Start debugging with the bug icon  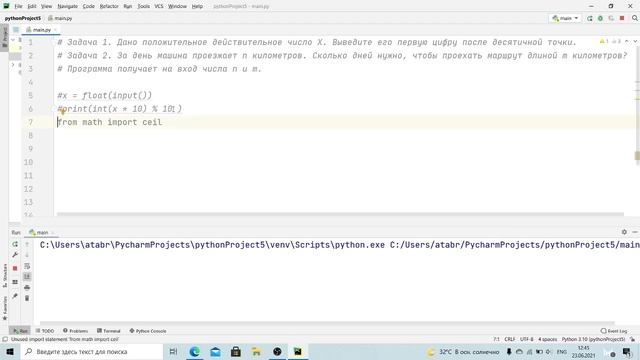pos(600,18)
